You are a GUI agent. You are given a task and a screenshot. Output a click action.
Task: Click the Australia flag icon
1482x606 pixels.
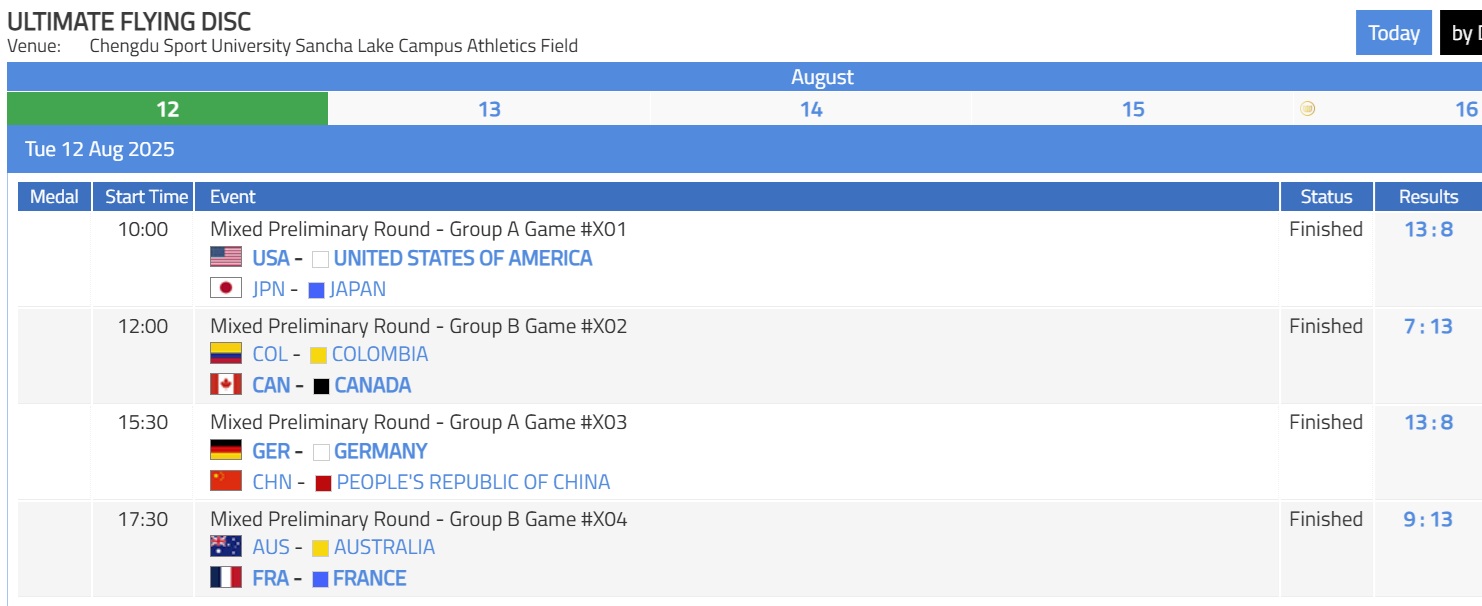[x=226, y=547]
